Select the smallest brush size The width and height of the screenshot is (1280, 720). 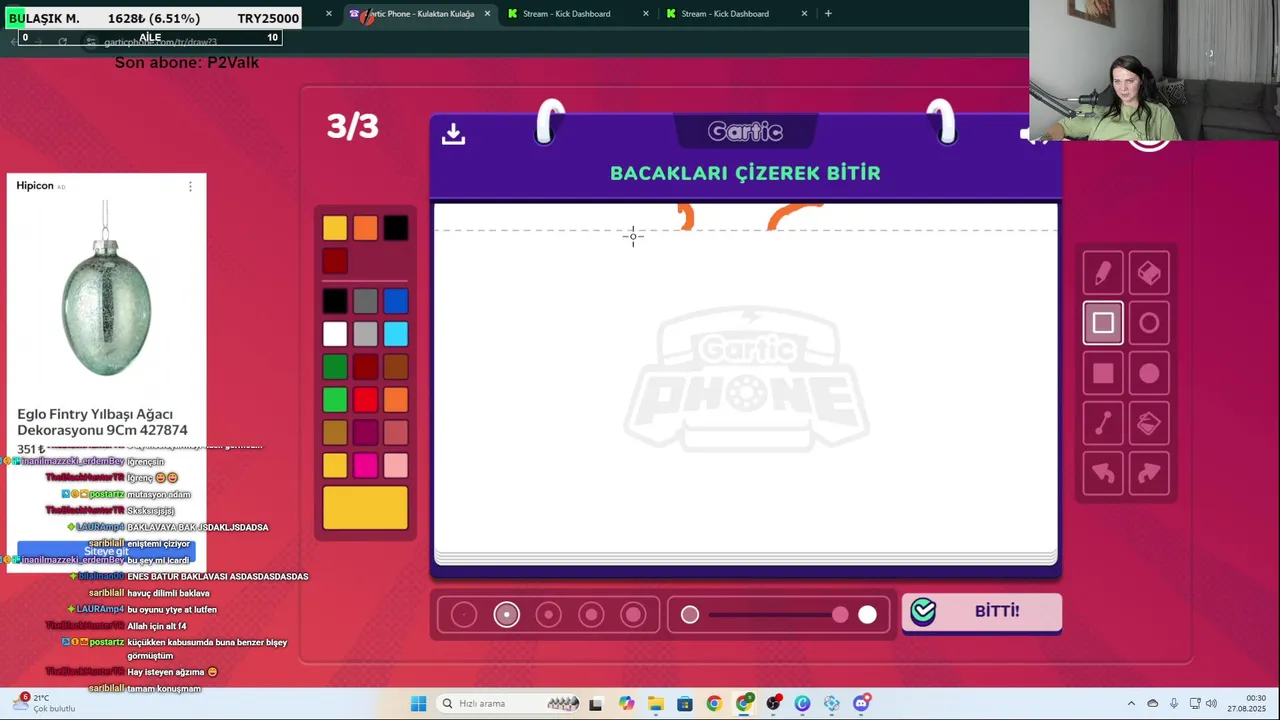click(464, 615)
